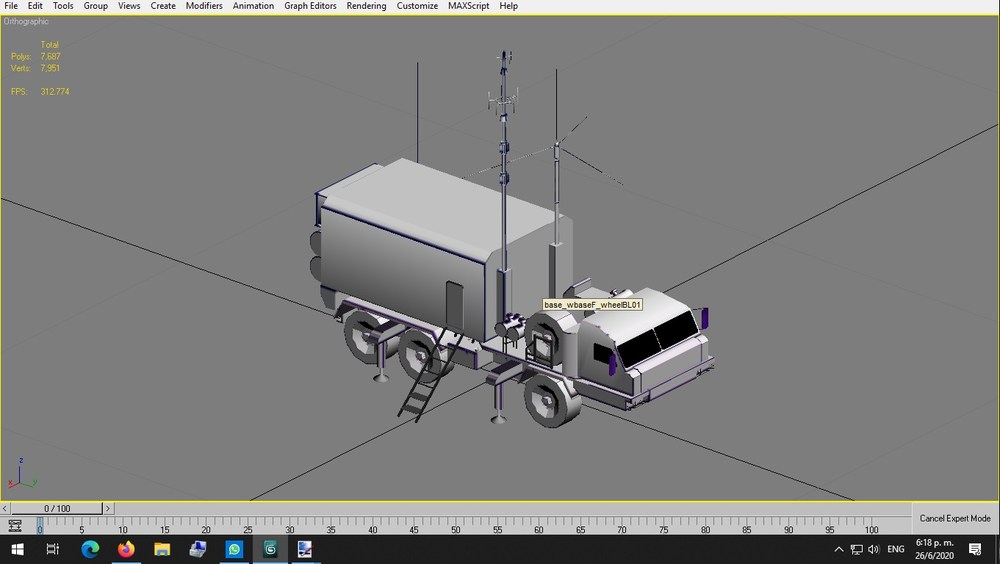The width and height of the screenshot is (1000, 564).
Task: Click the XYZ axis gizmo in viewport
Action: pos(22,473)
